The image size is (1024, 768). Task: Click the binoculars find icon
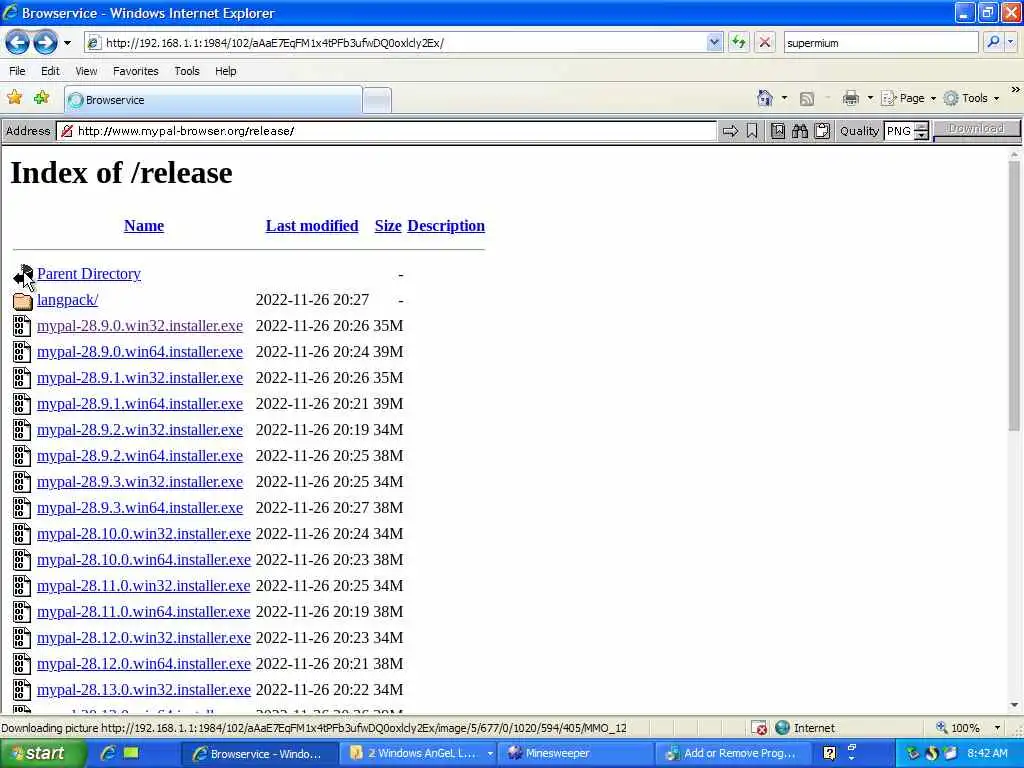coord(799,131)
